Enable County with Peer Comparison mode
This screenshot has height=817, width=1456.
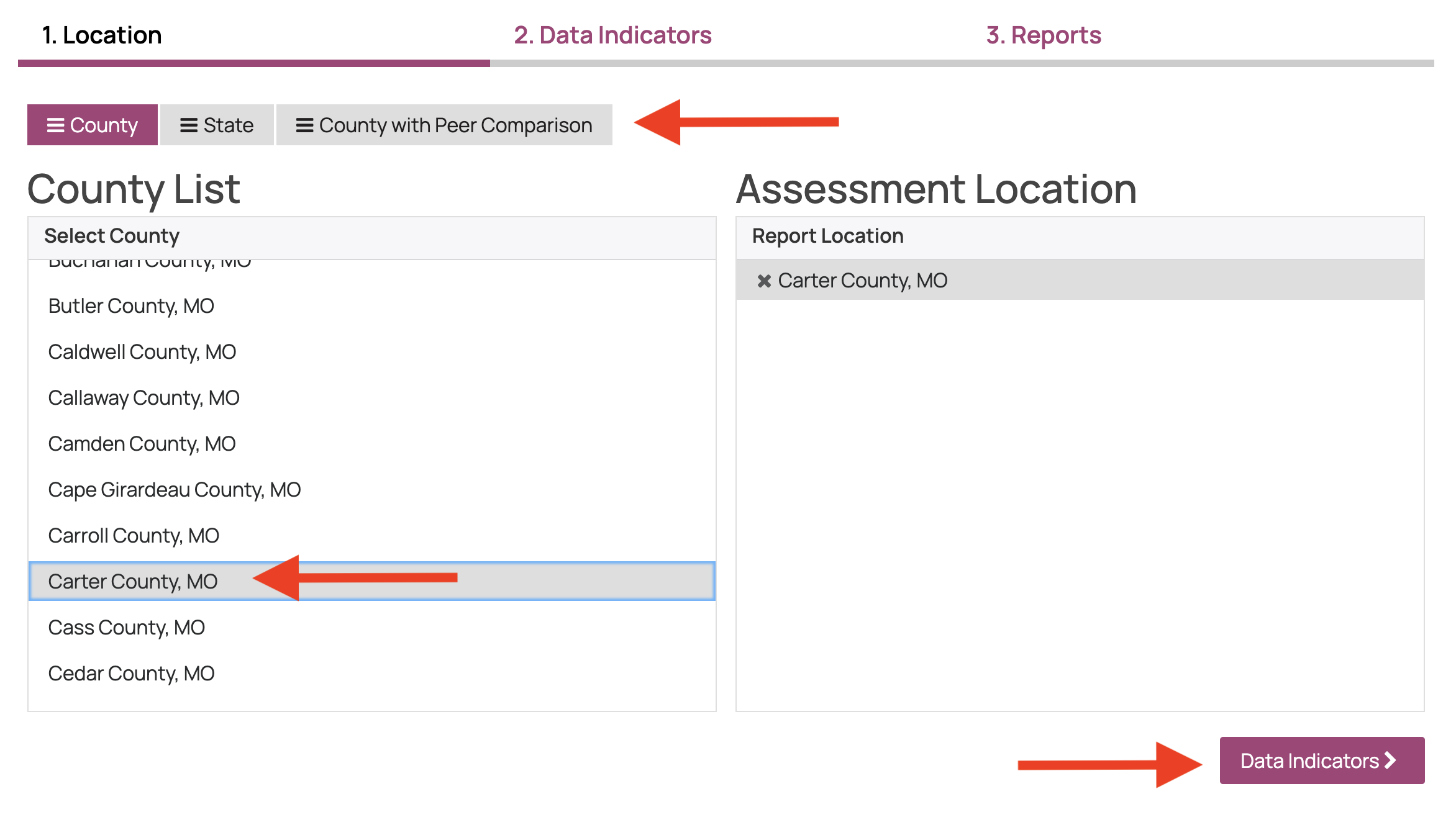coord(444,125)
